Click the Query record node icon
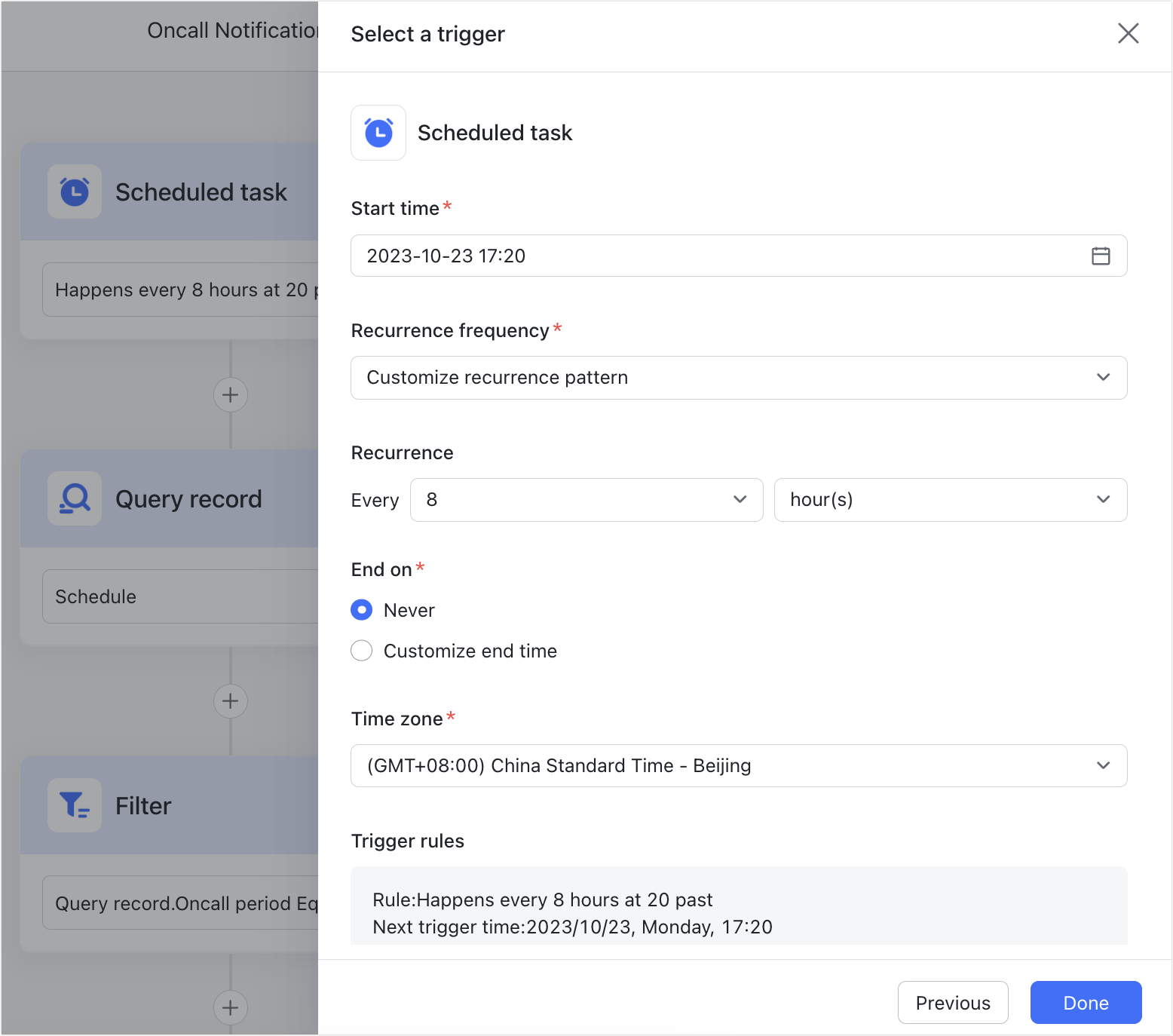This screenshot has height=1036, width=1173. (x=75, y=498)
